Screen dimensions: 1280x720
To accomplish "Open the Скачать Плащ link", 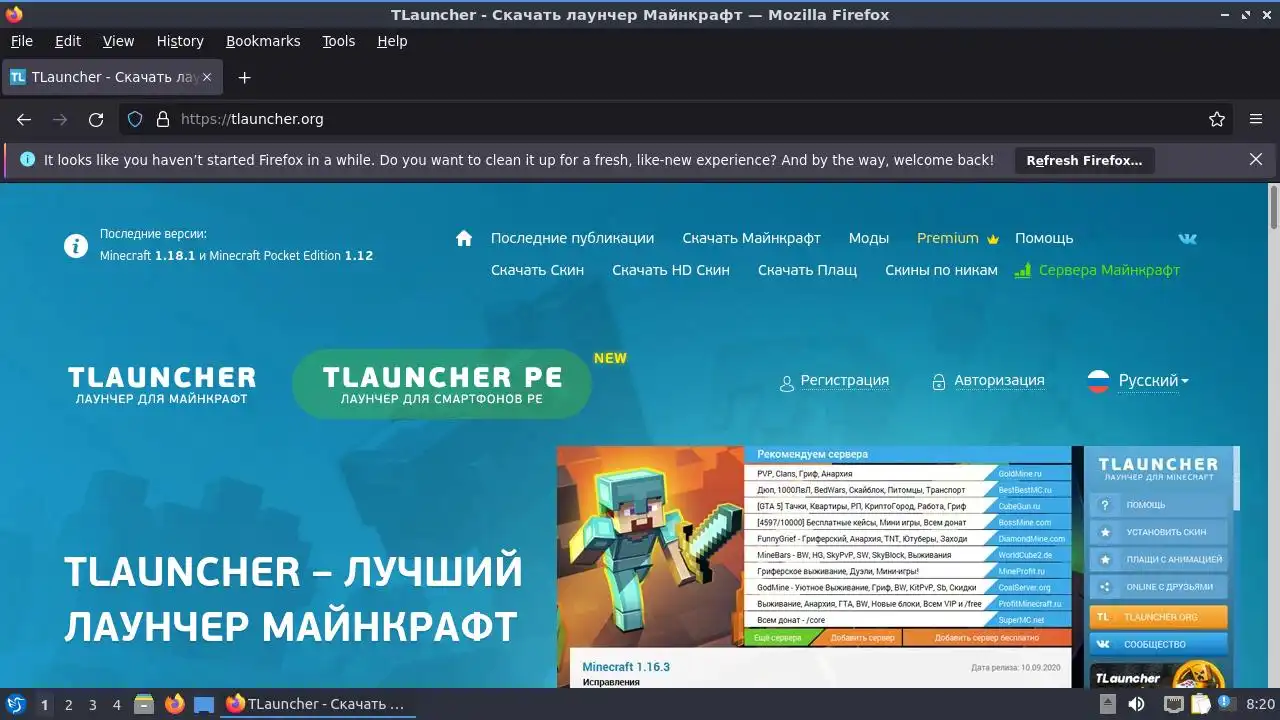I will [807, 270].
